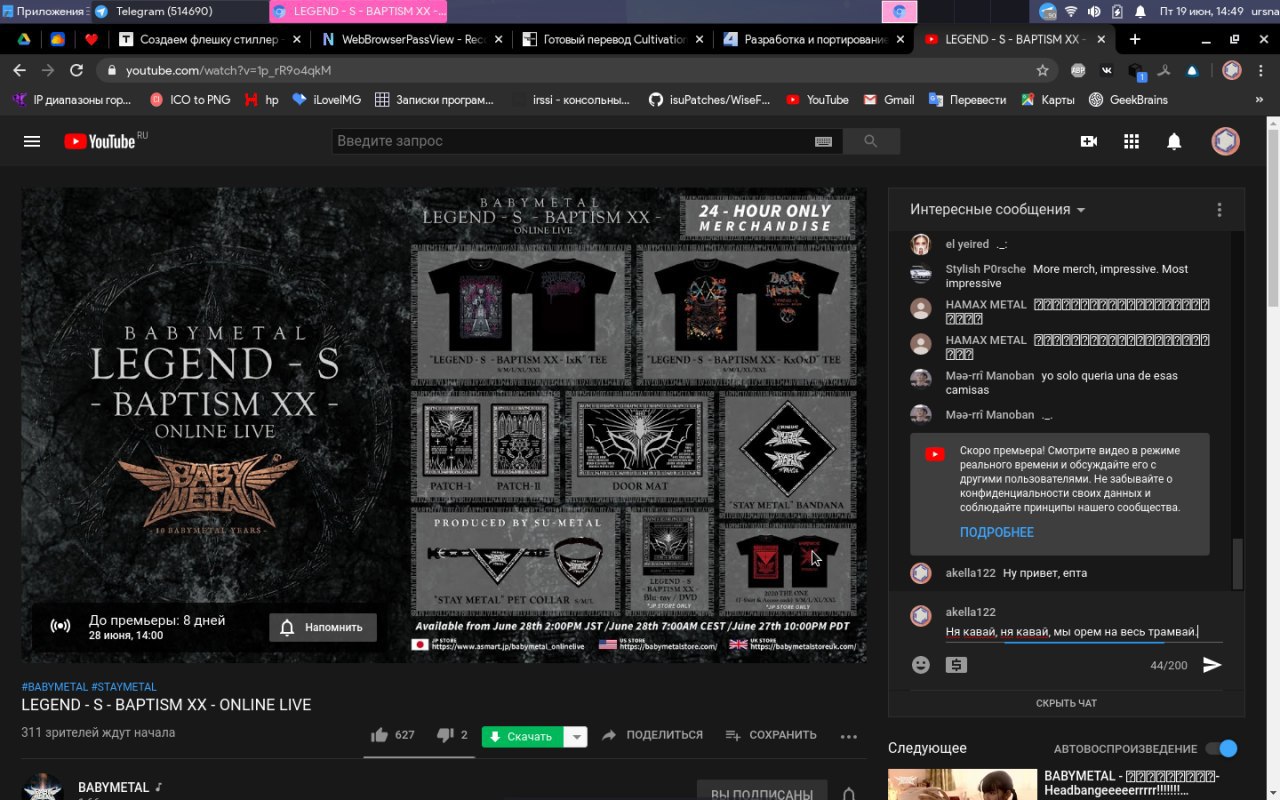Click the address bar URL
Image resolution: width=1280 pixels, height=800 pixels.
coord(228,71)
